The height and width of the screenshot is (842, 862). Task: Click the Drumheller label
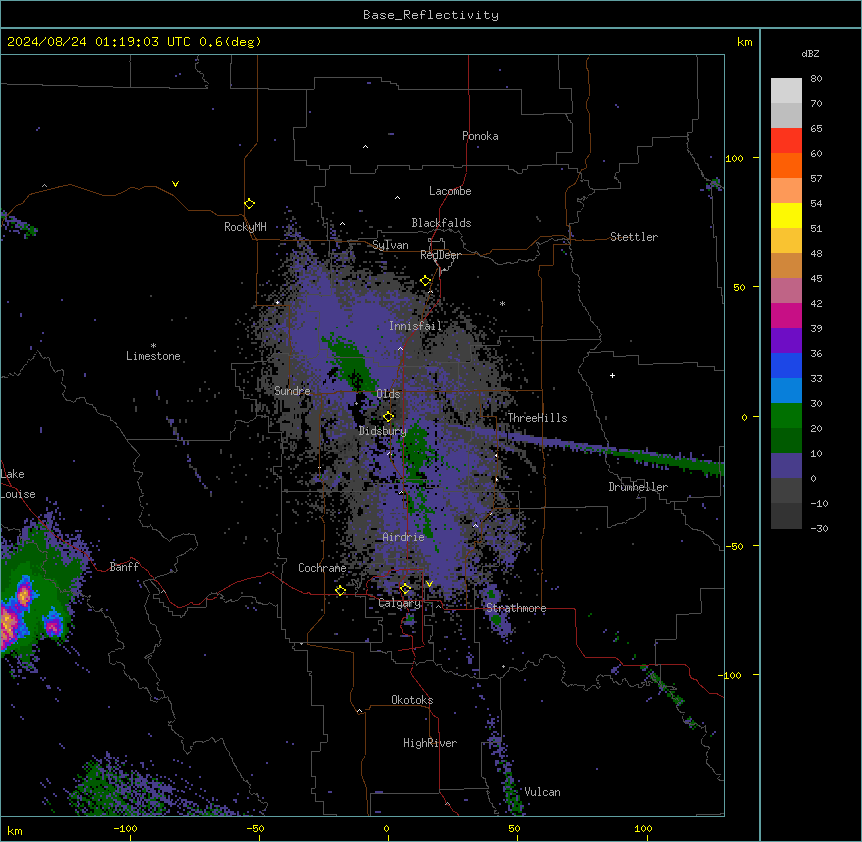click(x=638, y=487)
